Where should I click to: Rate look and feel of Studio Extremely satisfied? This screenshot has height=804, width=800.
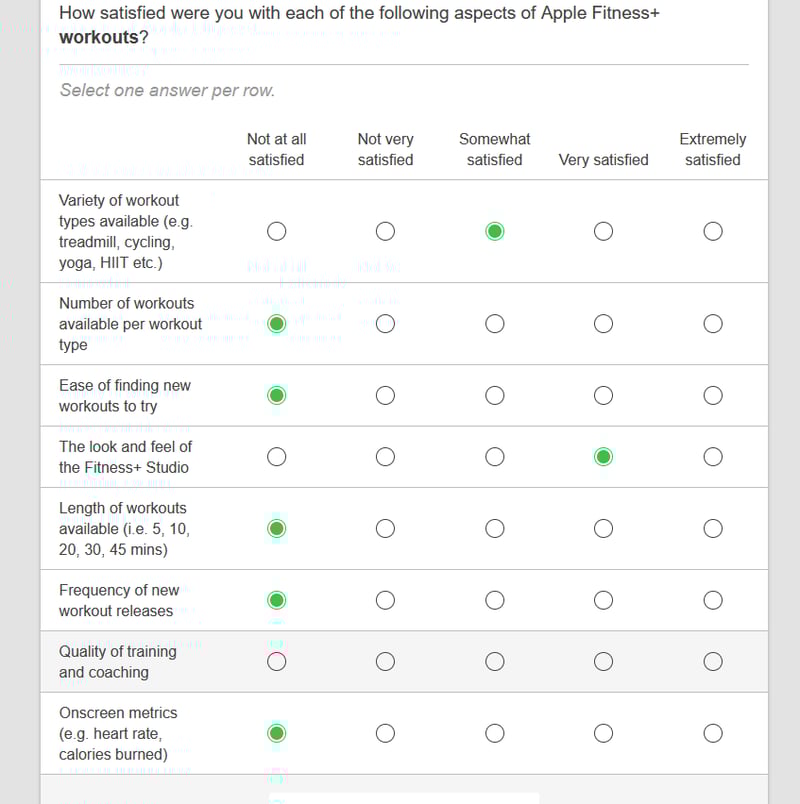713,457
